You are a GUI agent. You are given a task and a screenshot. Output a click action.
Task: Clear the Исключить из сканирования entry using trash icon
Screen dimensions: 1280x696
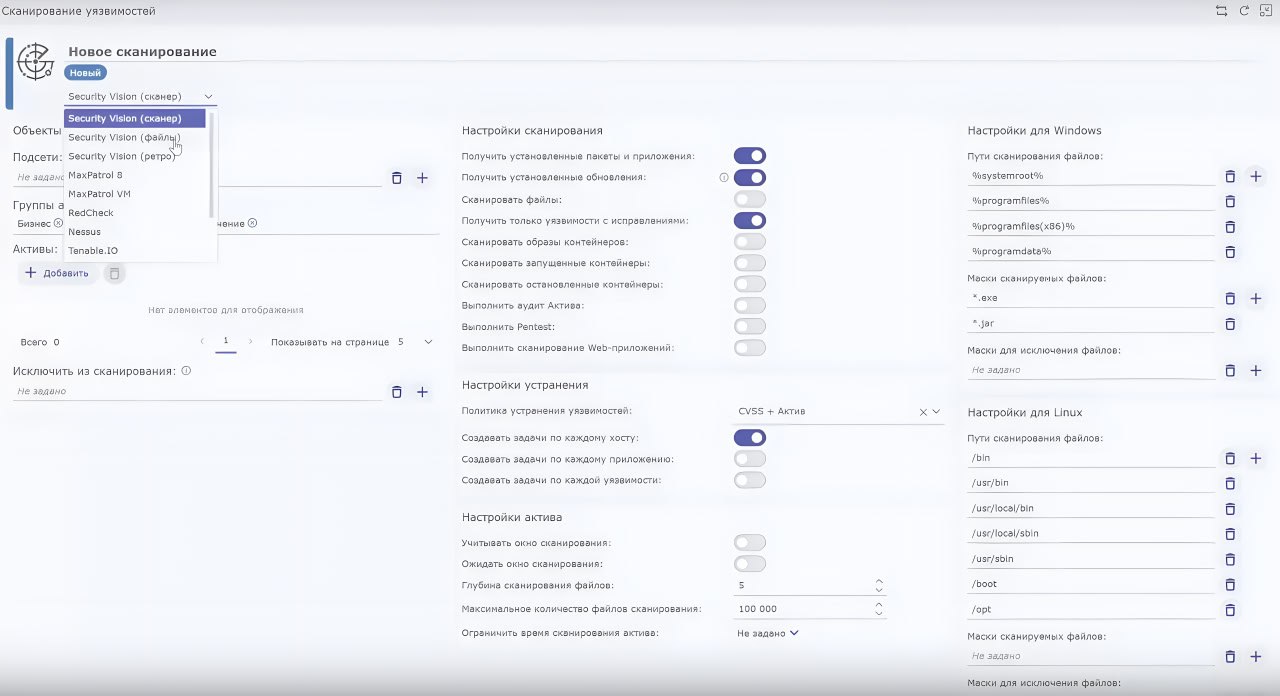pyautogui.click(x=396, y=392)
